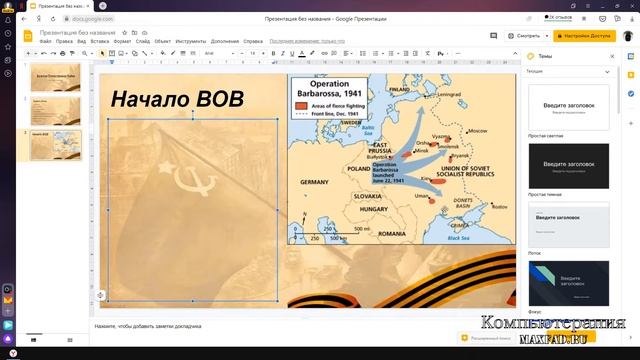Open the comment history icon
The image size is (640, 360).
[493, 36]
